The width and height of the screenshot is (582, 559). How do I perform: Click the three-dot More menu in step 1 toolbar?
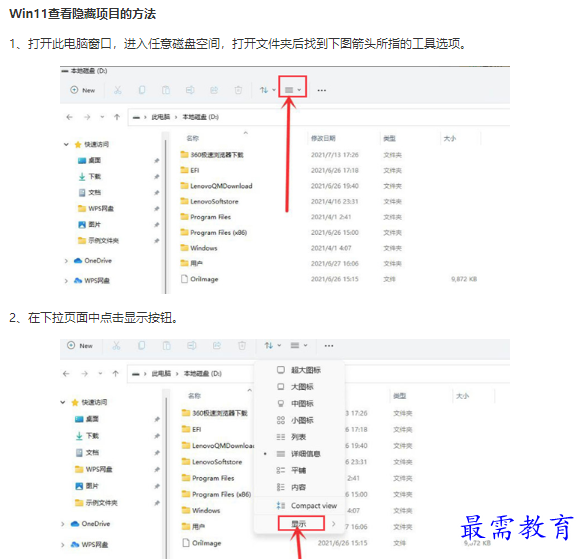click(x=322, y=90)
